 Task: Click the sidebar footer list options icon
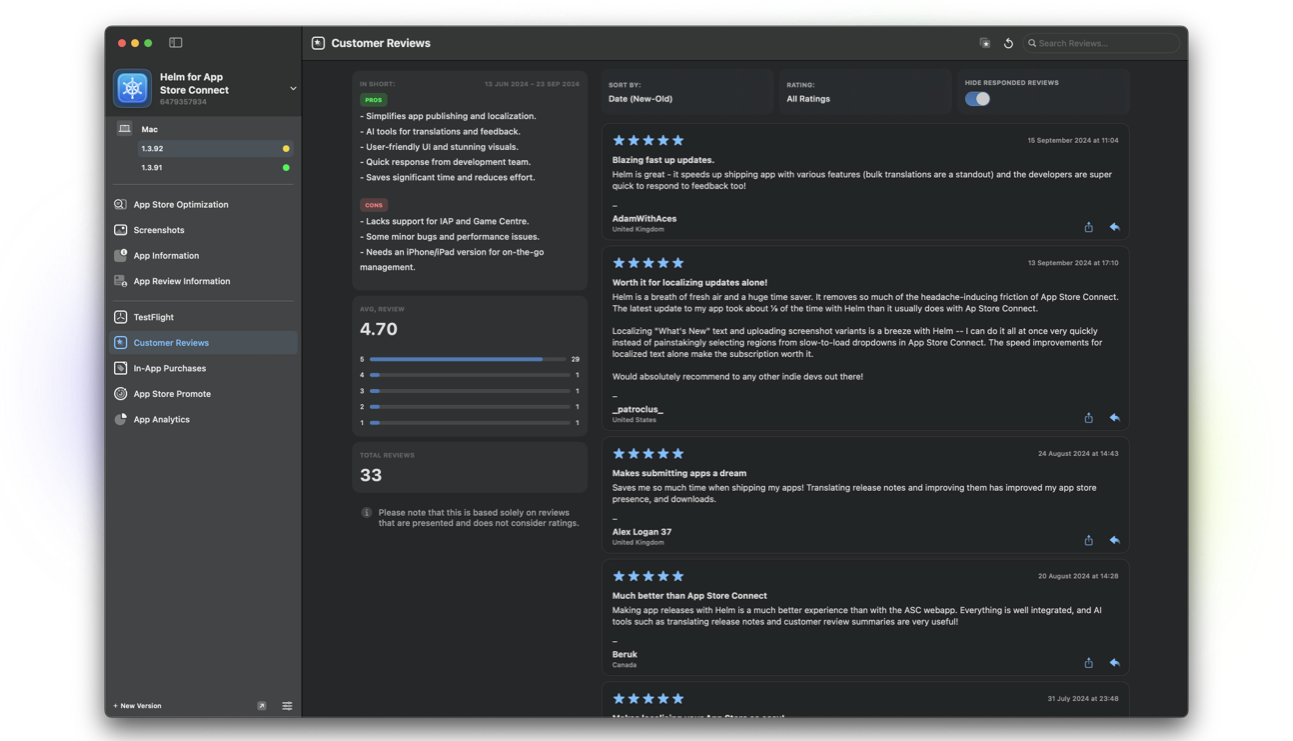point(287,706)
